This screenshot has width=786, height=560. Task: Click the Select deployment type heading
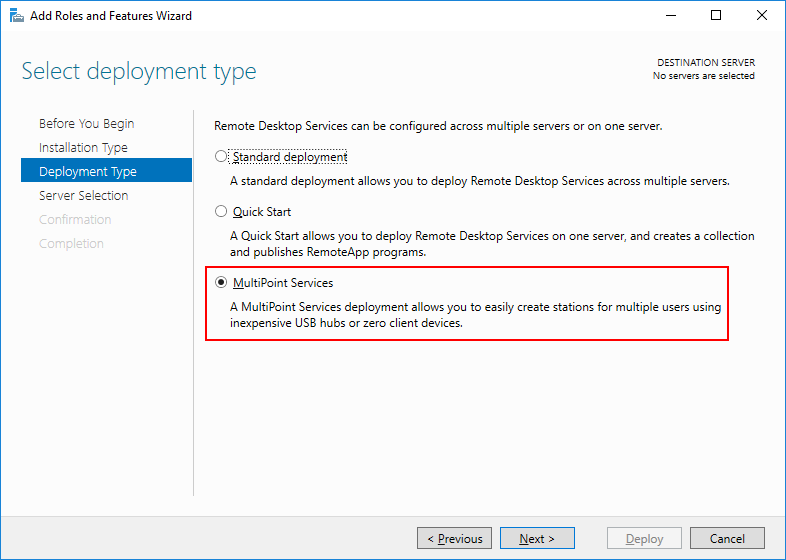(x=139, y=72)
